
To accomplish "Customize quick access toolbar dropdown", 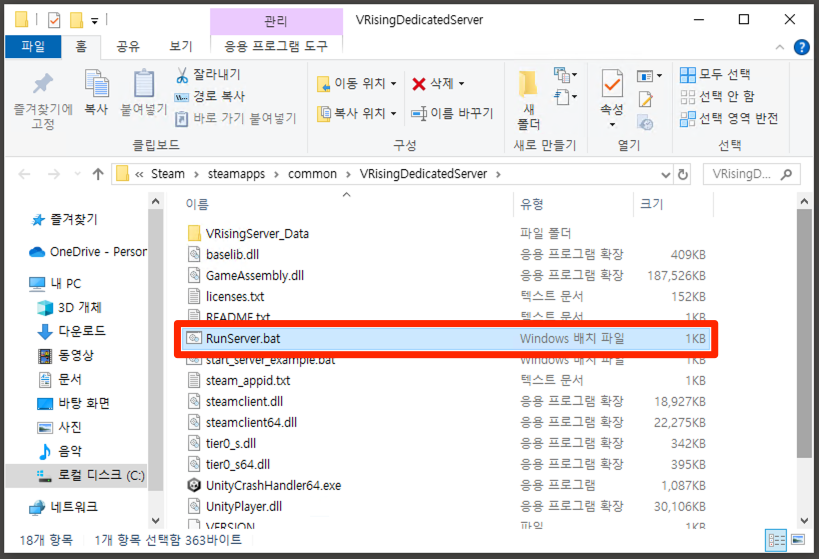I will 95,21.
